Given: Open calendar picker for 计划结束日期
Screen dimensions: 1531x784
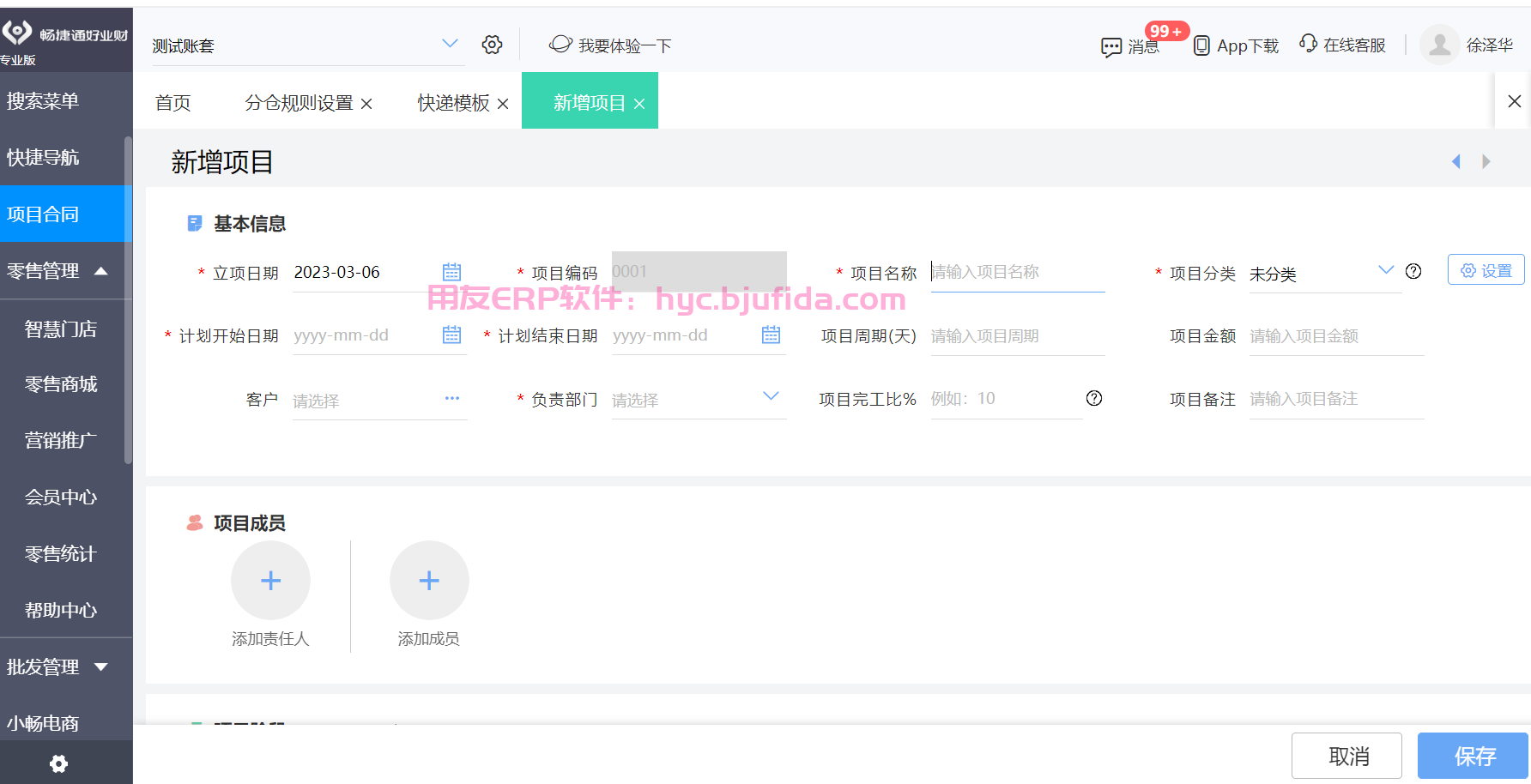Looking at the screenshot, I should (x=772, y=335).
